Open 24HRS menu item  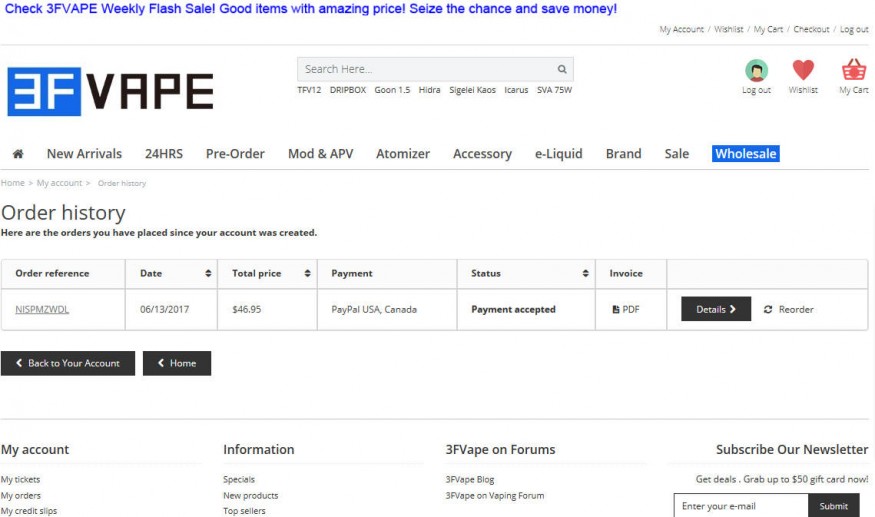[164, 154]
